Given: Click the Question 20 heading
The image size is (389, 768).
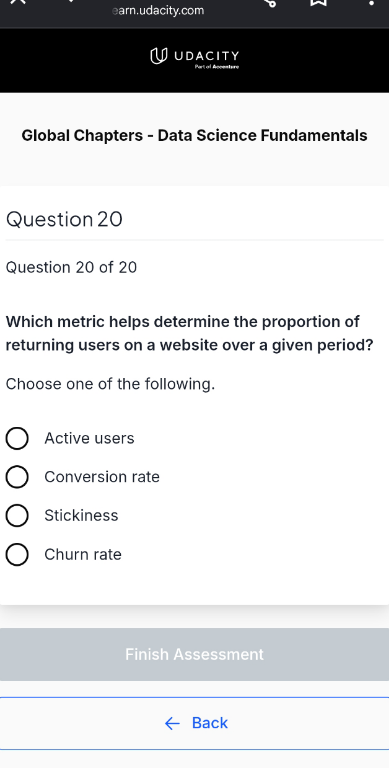Looking at the screenshot, I should point(64,219).
